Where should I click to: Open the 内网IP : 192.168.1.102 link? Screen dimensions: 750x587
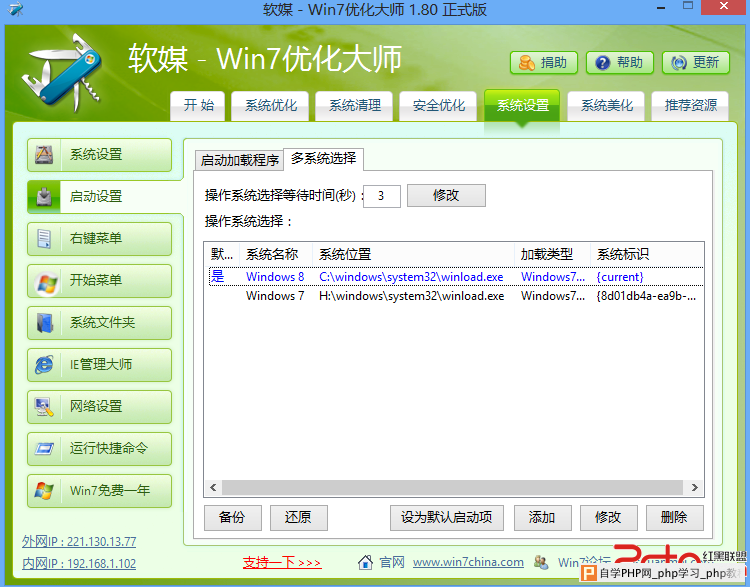pos(79,564)
